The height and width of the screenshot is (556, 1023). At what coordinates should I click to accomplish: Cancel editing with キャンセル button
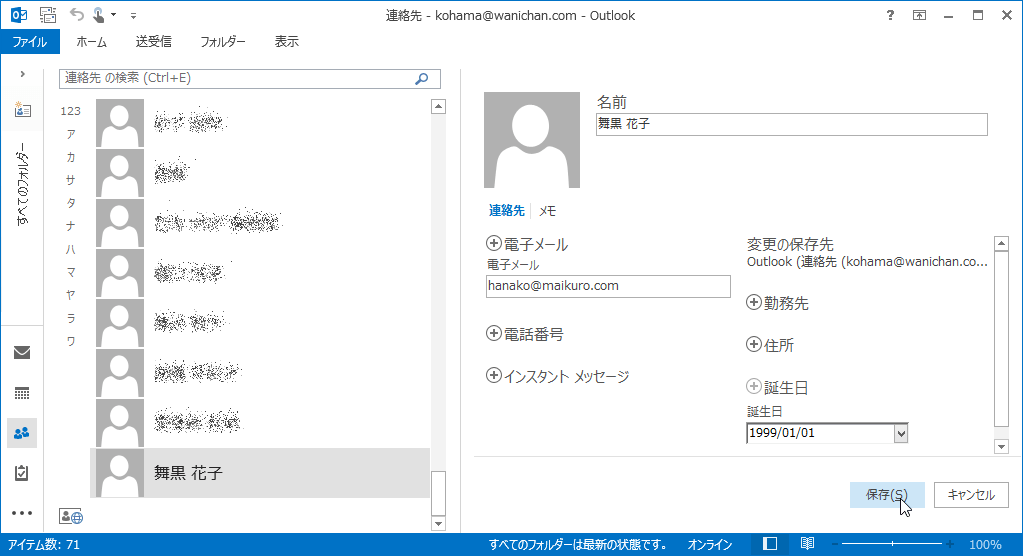[x=971, y=495]
